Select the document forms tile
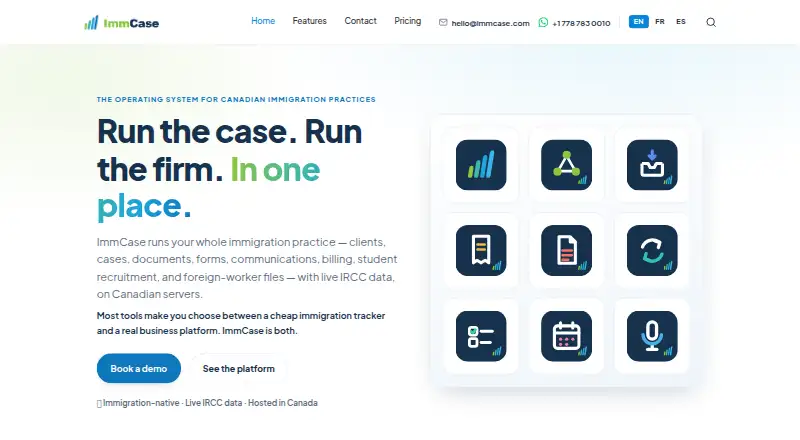The height and width of the screenshot is (440, 800). tap(566, 251)
